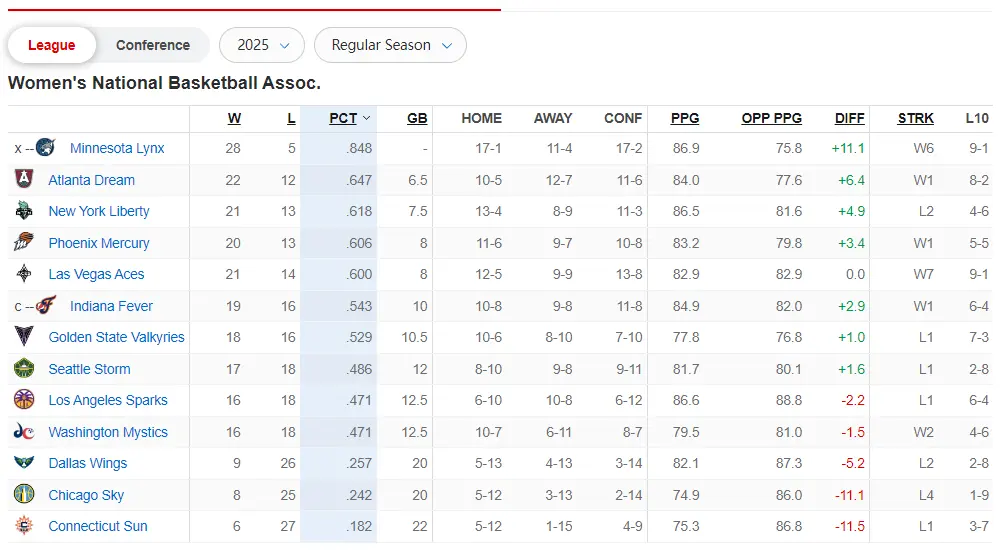The height and width of the screenshot is (551, 1006).
Task: Open the Dallas Wings team link
Action: [x=88, y=463]
